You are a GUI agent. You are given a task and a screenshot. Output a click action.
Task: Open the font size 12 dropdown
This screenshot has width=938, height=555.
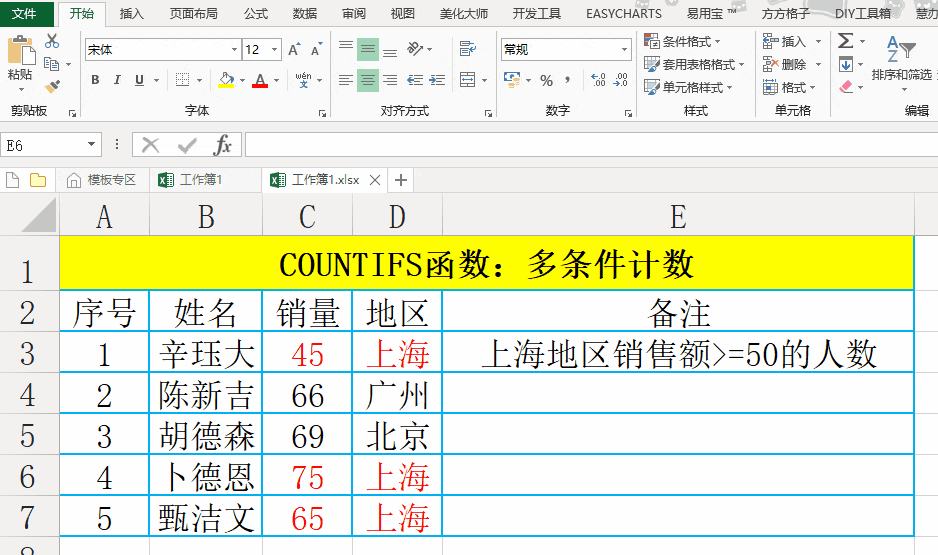[275, 50]
